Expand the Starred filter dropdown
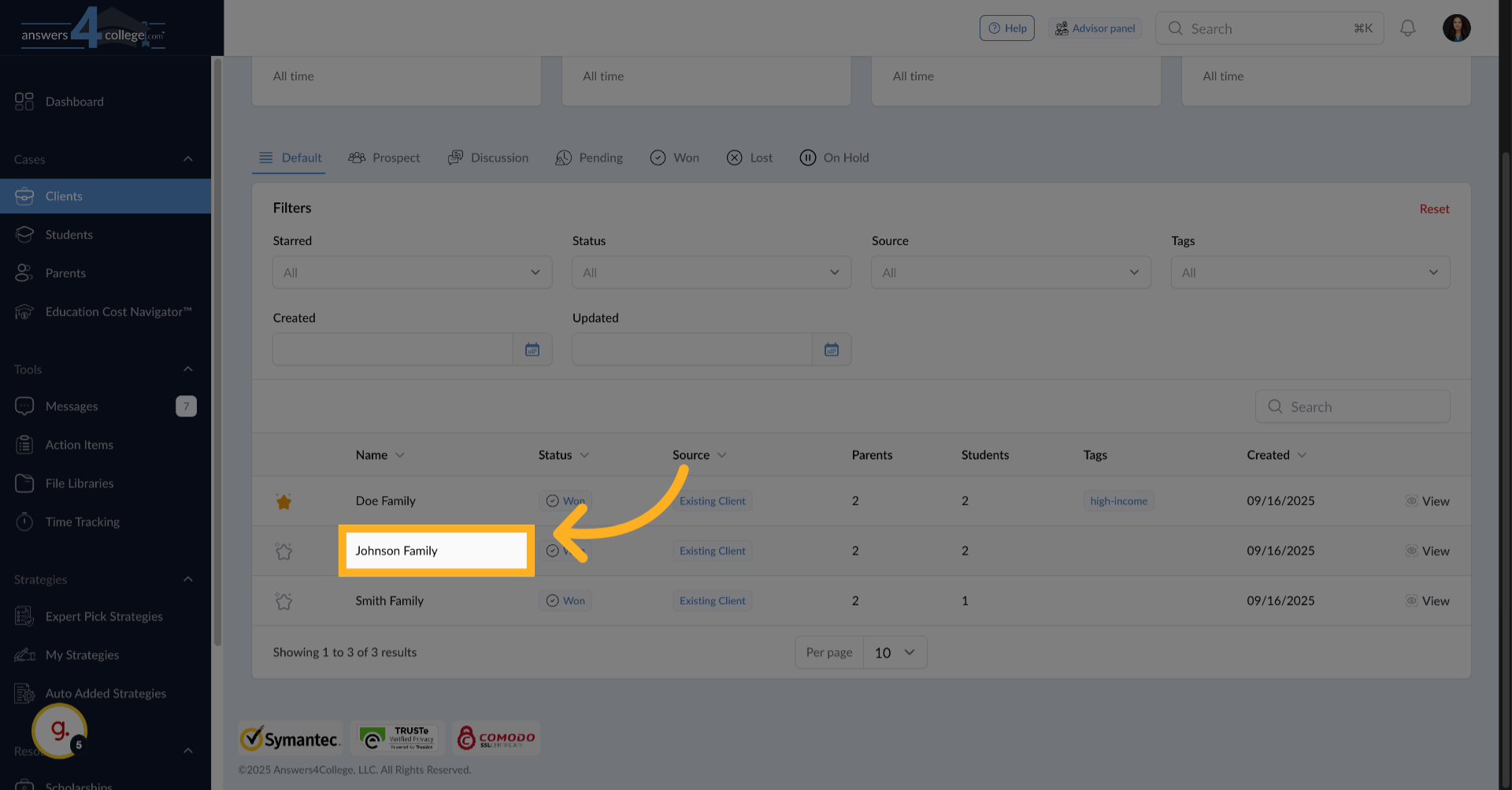Screen dimensions: 1512x790 click(412, 273)
